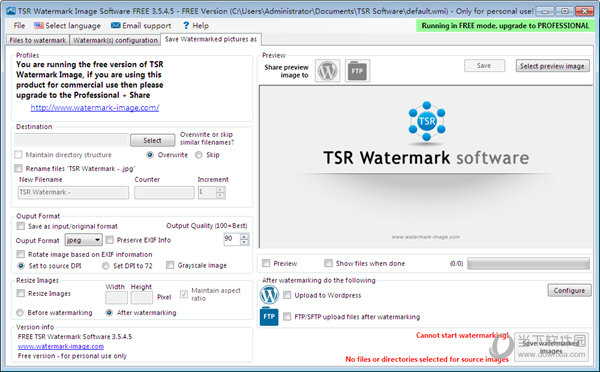
Task: Click the WordPress logo beside Upload to Wordpress
Action: point(269,295)
